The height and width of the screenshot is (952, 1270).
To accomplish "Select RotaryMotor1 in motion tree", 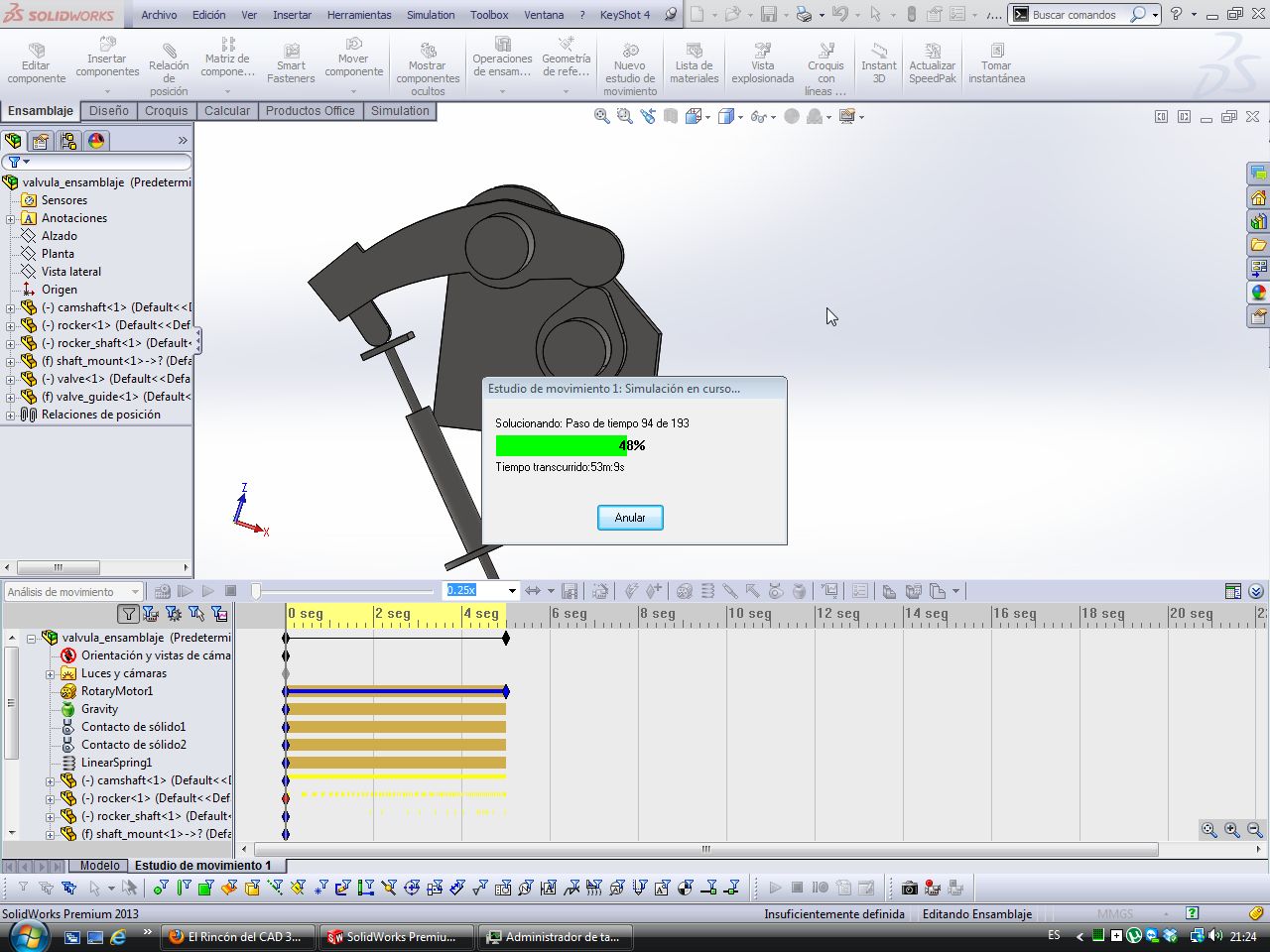I will pyautogui.click(x=117, y=691).
